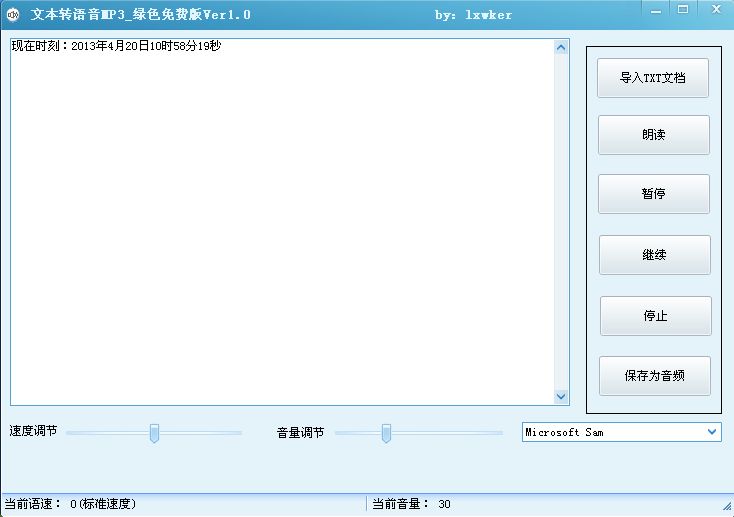This screenshot has width=734, height=517.
Task: Click the text area's scroll up arrow
Action: tap(561, 47)
